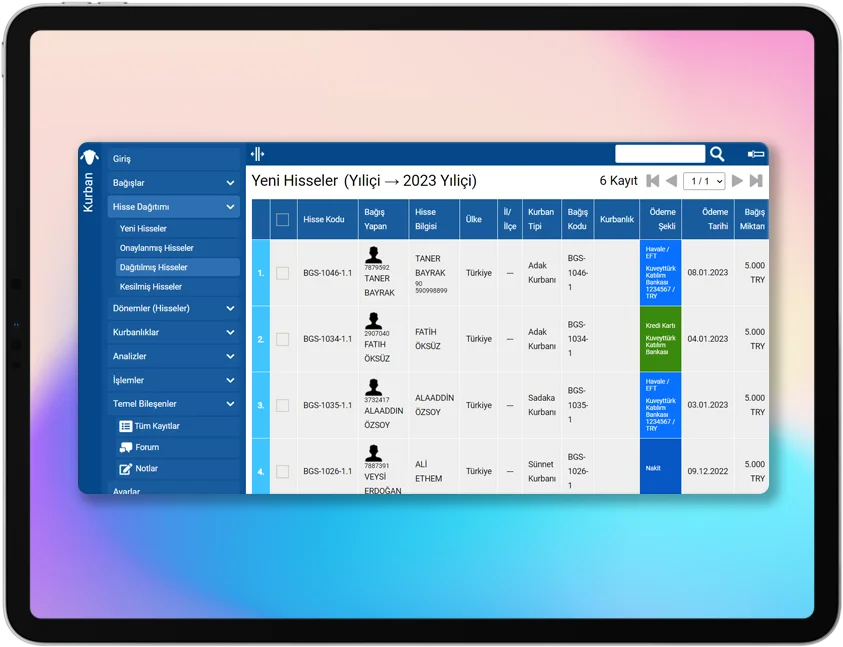The width and height of the screenshot is (843, 647).
Task: Click the panel toggle icon at top right
Action: (x=756, y=154)
